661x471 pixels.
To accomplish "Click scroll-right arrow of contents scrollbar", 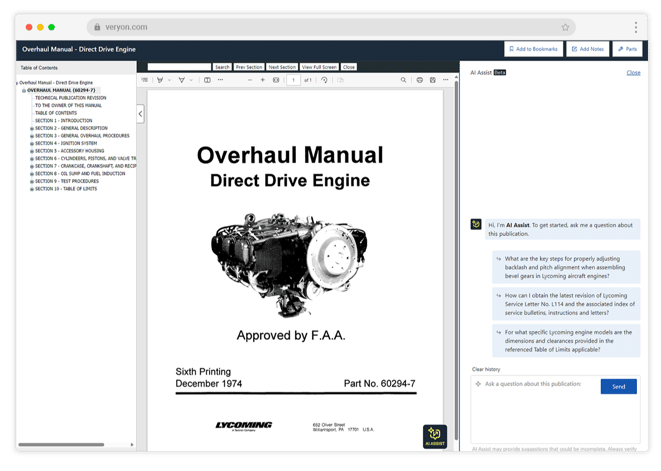I will click(x=132, y=444).
